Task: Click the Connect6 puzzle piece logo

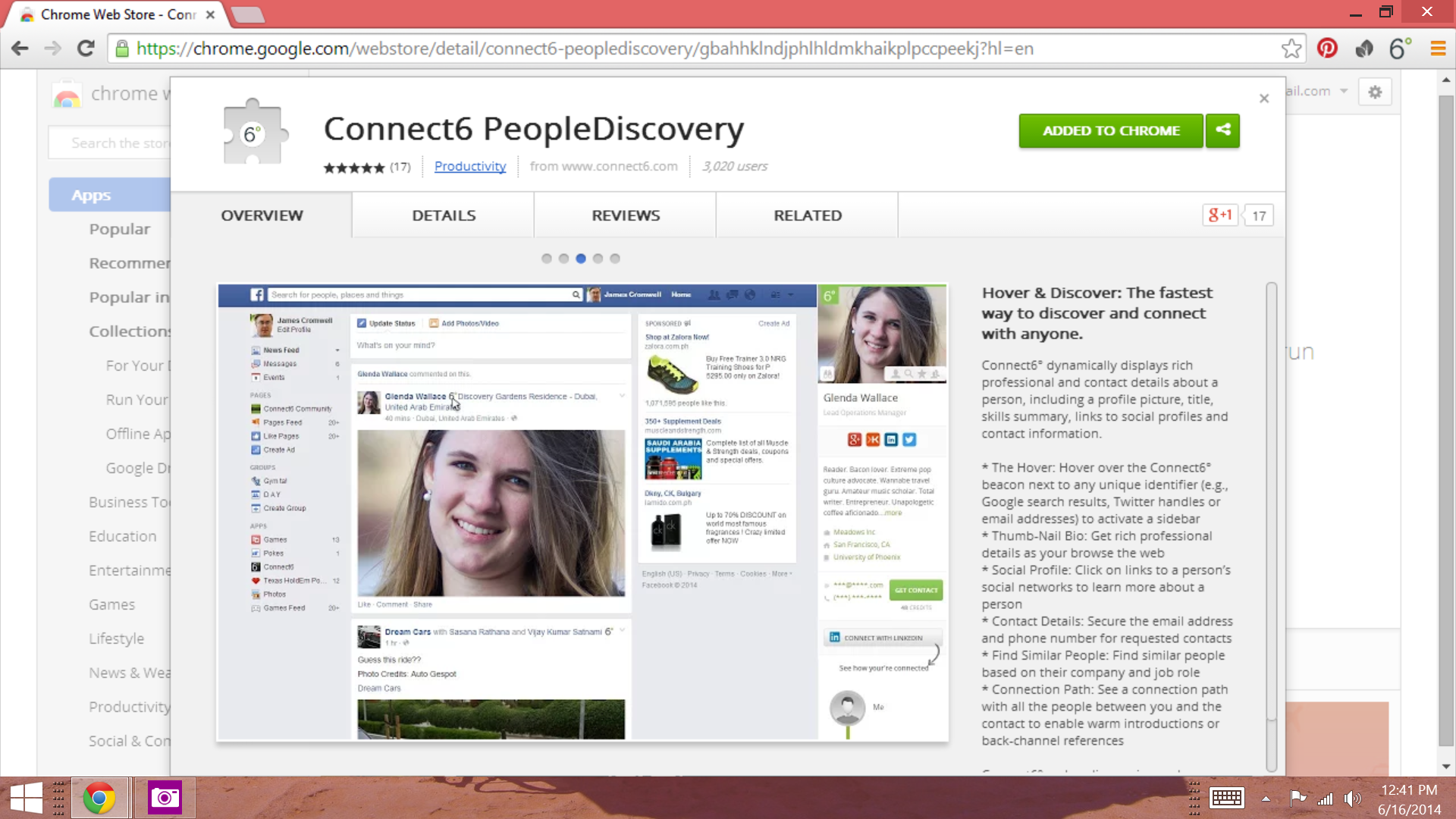Action: pyautogui.click(x=255, y=132)
